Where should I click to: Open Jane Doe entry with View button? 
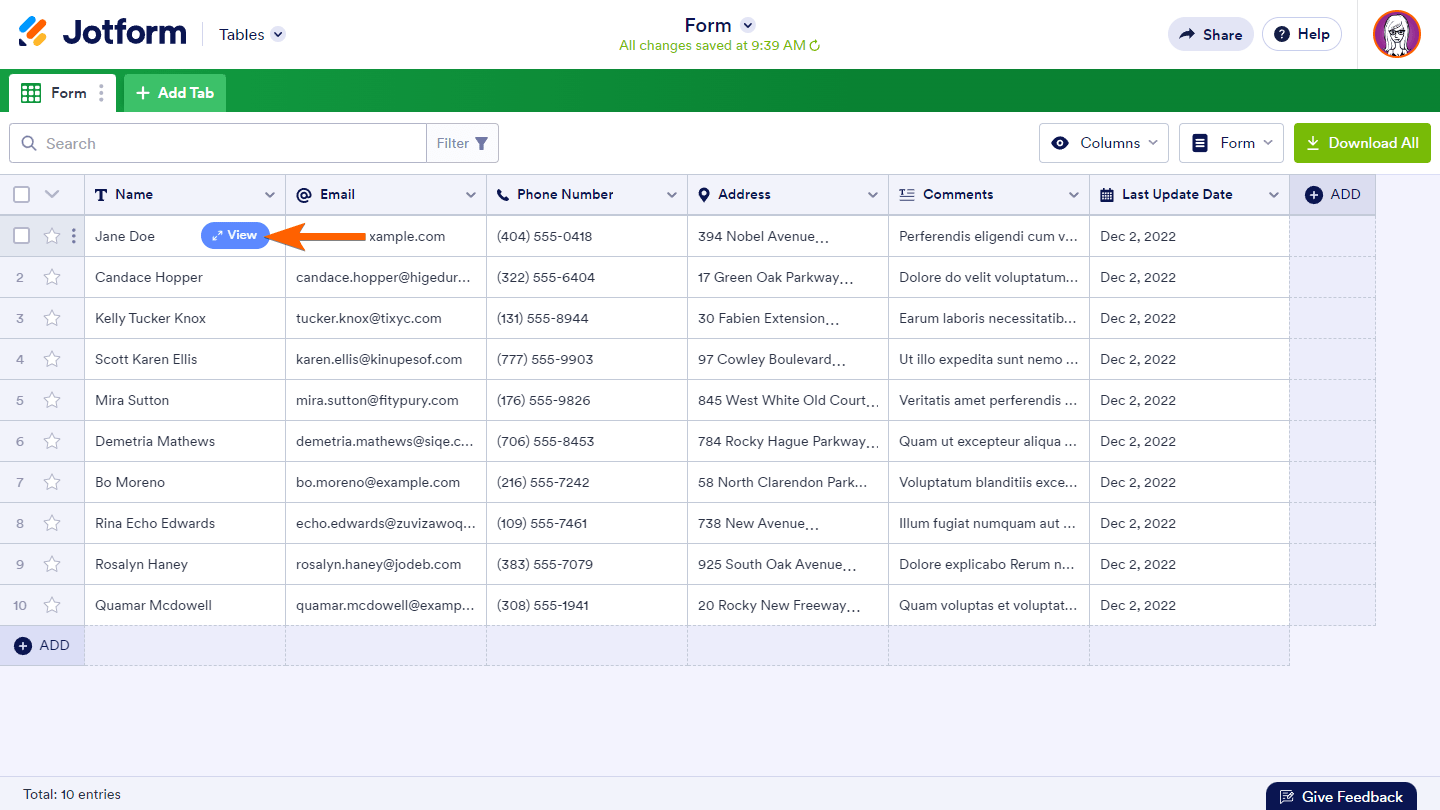point(235,235)
